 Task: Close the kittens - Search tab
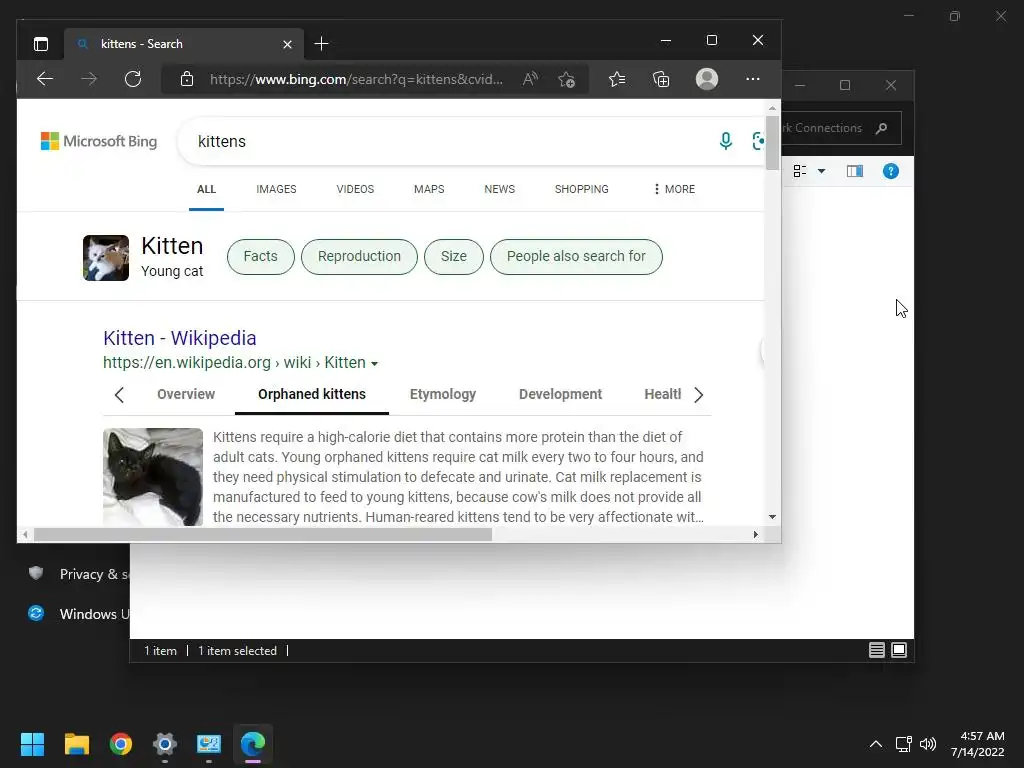tap(287, 44)
